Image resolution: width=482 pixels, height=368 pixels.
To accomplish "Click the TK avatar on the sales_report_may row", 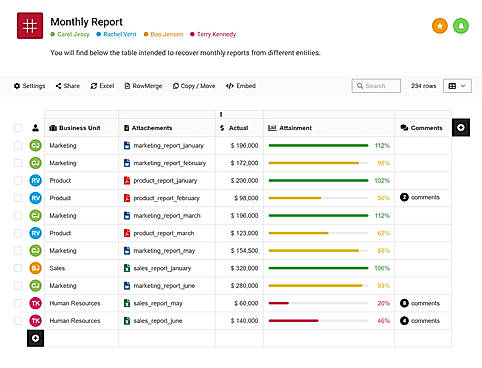I will pyautogui.click(x=35, y=303).
